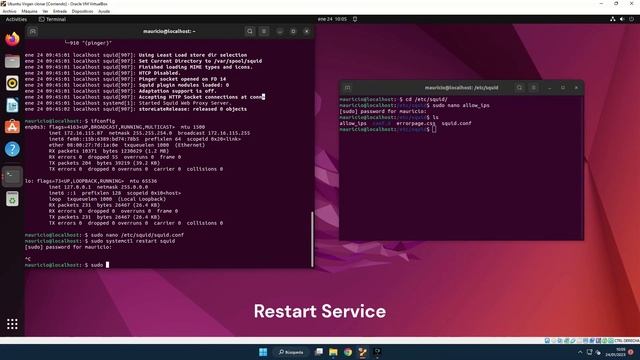Screen dimensions: 640x360
Task: Click the search icon in /etc/squid terminal
Action: point(519,88)
